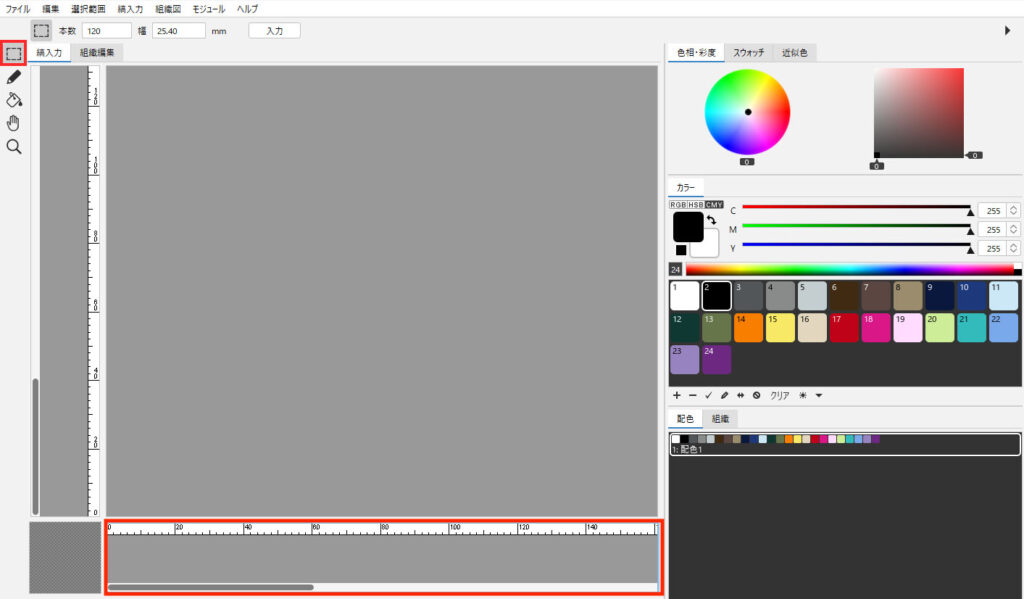
Task: Switch to the スウォッチ tab
Action: click(750, 53)
